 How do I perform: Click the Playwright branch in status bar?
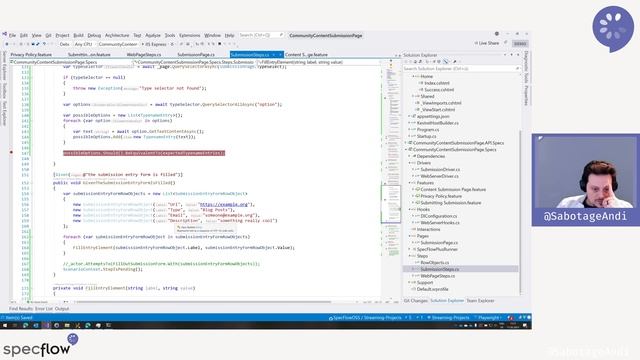click(488, 318)
